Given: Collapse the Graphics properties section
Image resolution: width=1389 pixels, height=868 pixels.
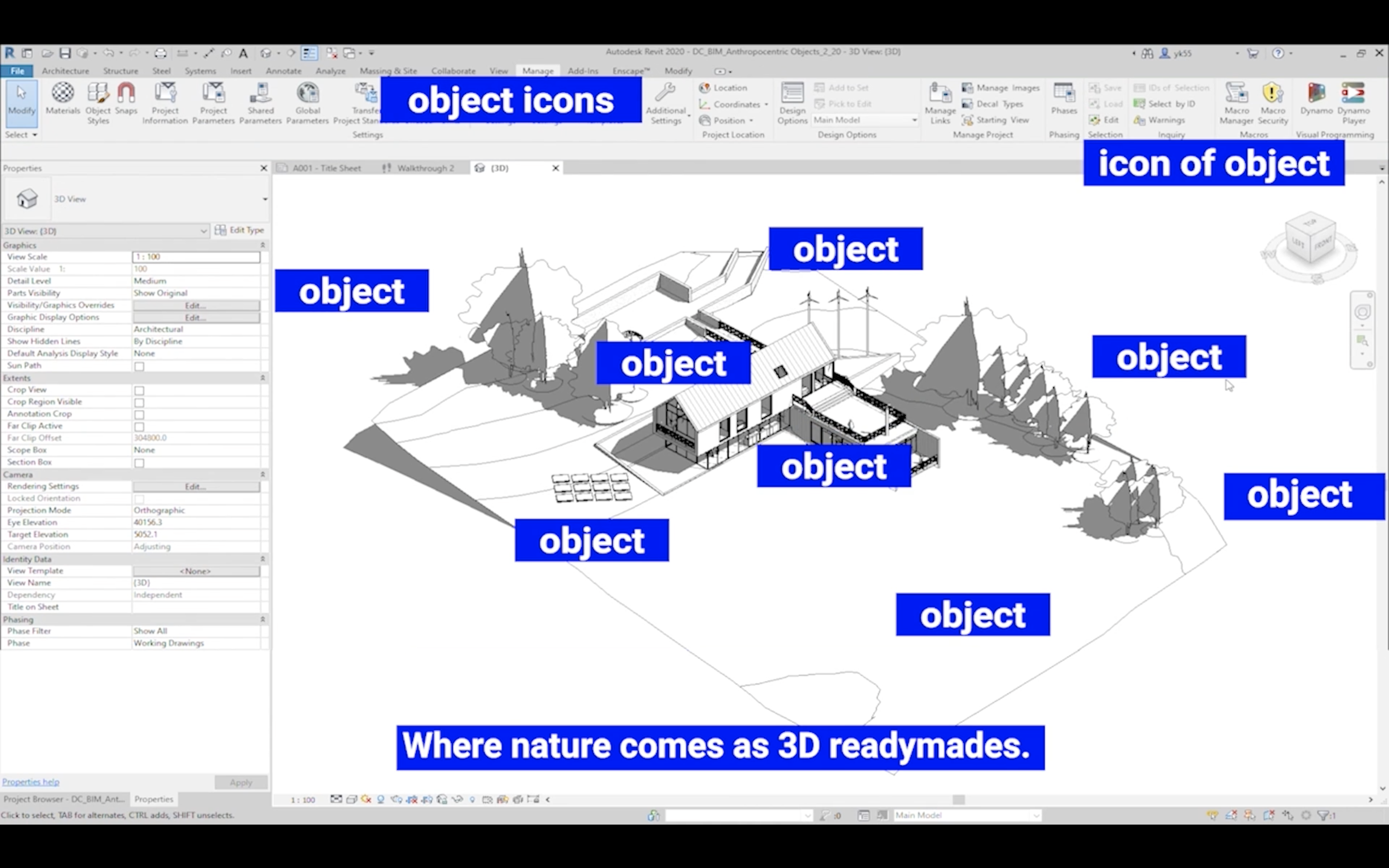Looking at the screenshot, I should pos(263,245).
